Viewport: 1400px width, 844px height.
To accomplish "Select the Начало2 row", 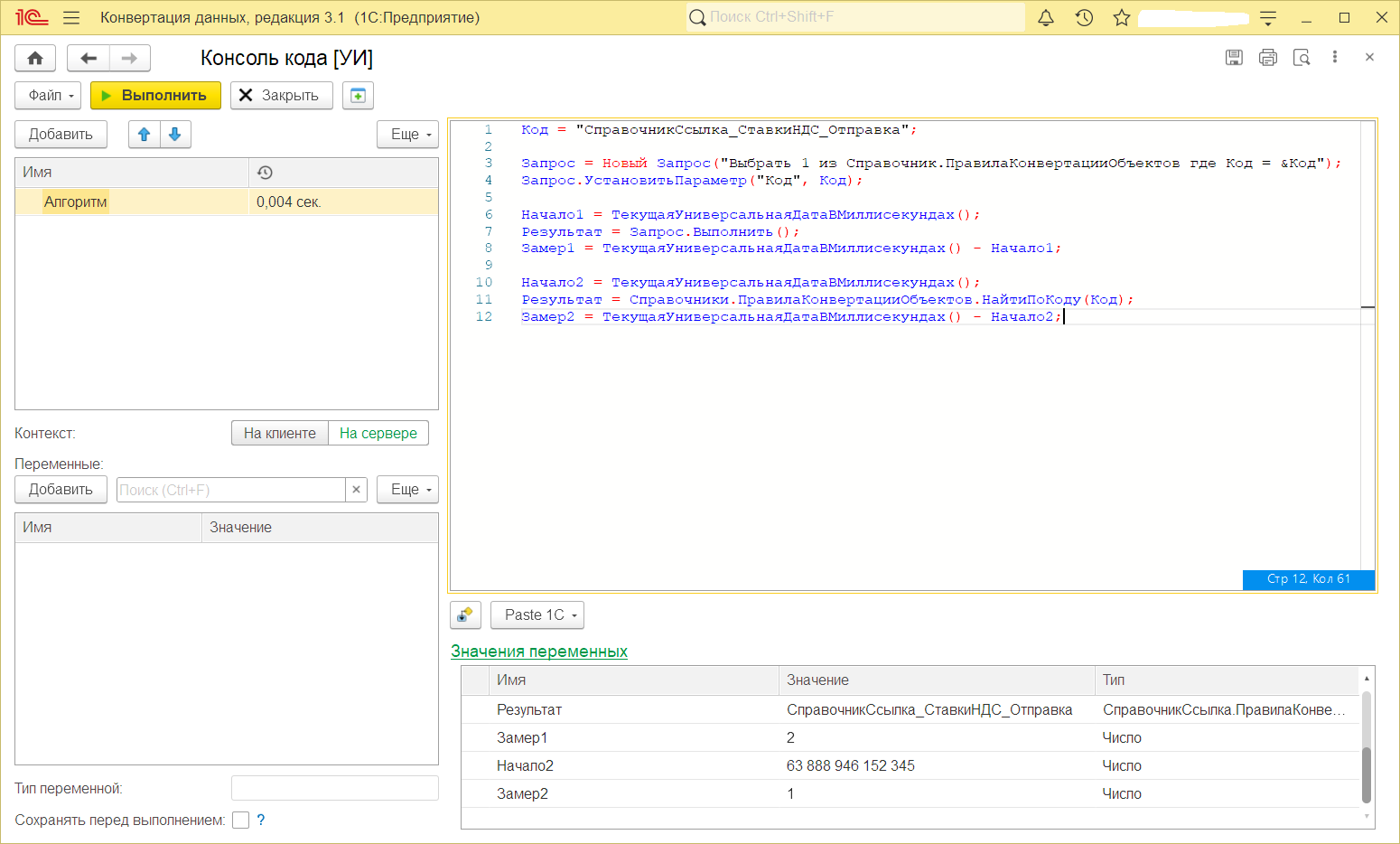I will [x=910, y=766].
